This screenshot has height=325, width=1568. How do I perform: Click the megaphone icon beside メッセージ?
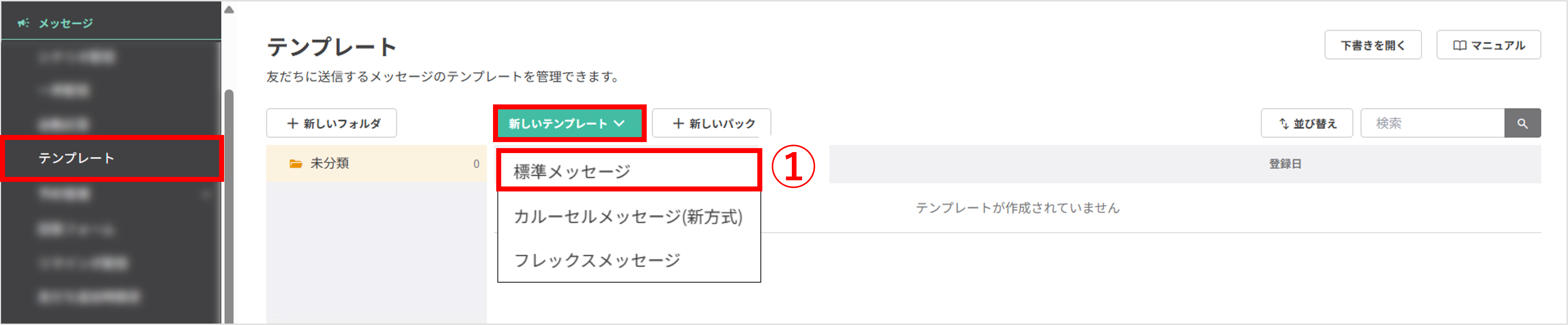pos(23,23)
